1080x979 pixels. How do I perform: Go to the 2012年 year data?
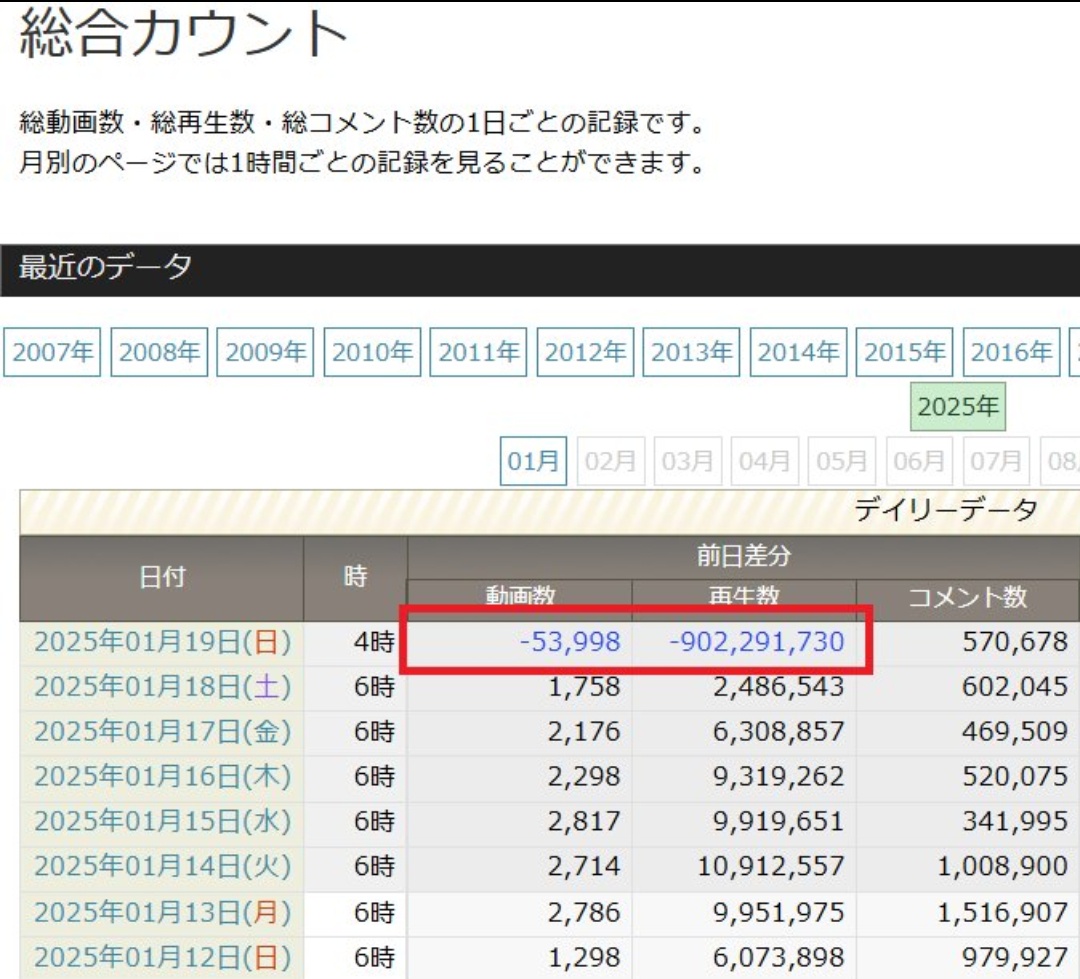click(x=585, y=352)
